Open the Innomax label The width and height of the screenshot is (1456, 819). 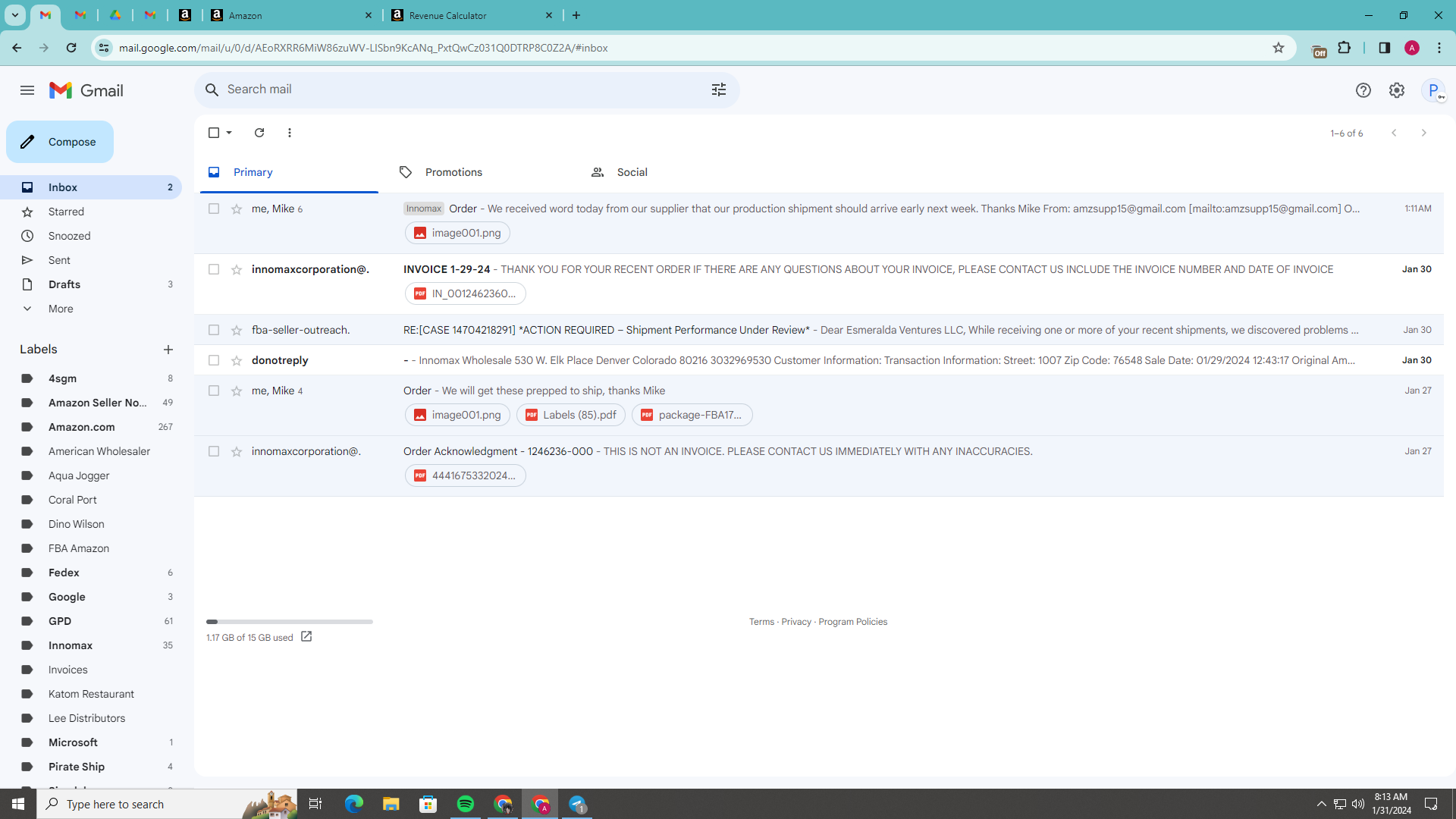pyautogui.click(x=91, y=645)
